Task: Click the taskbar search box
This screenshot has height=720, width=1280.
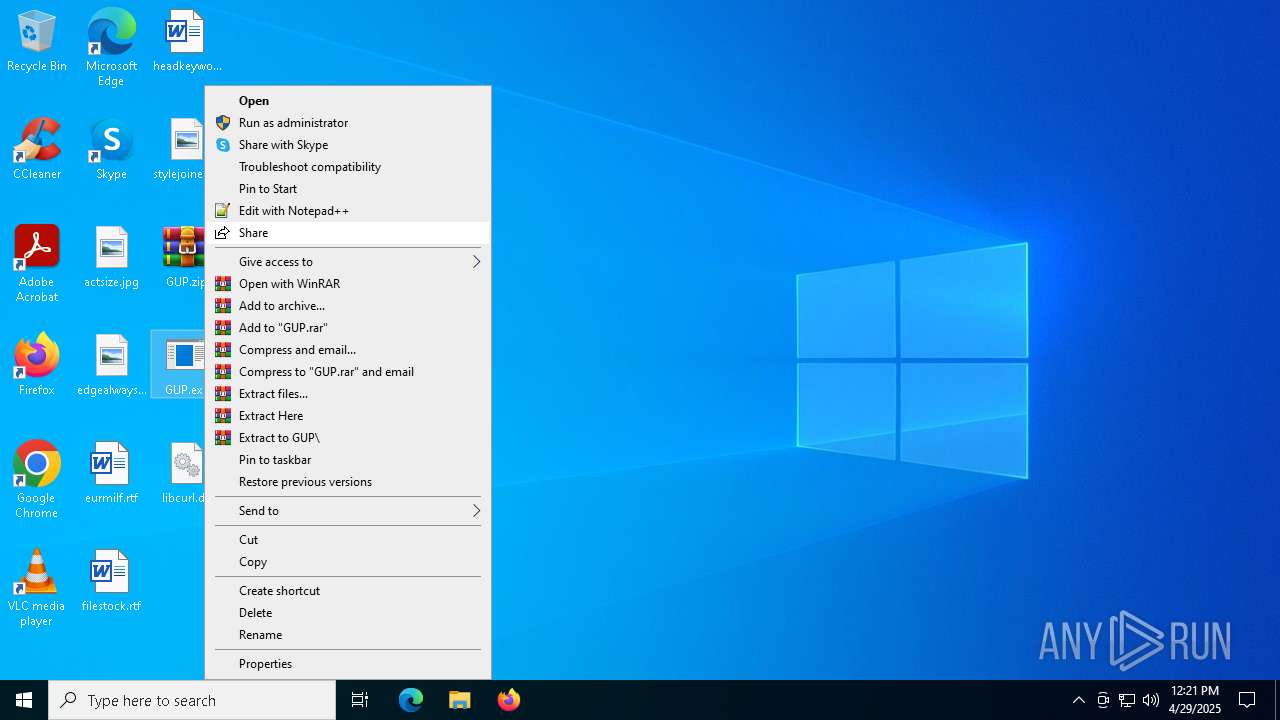Action: (x=192, y=700)
